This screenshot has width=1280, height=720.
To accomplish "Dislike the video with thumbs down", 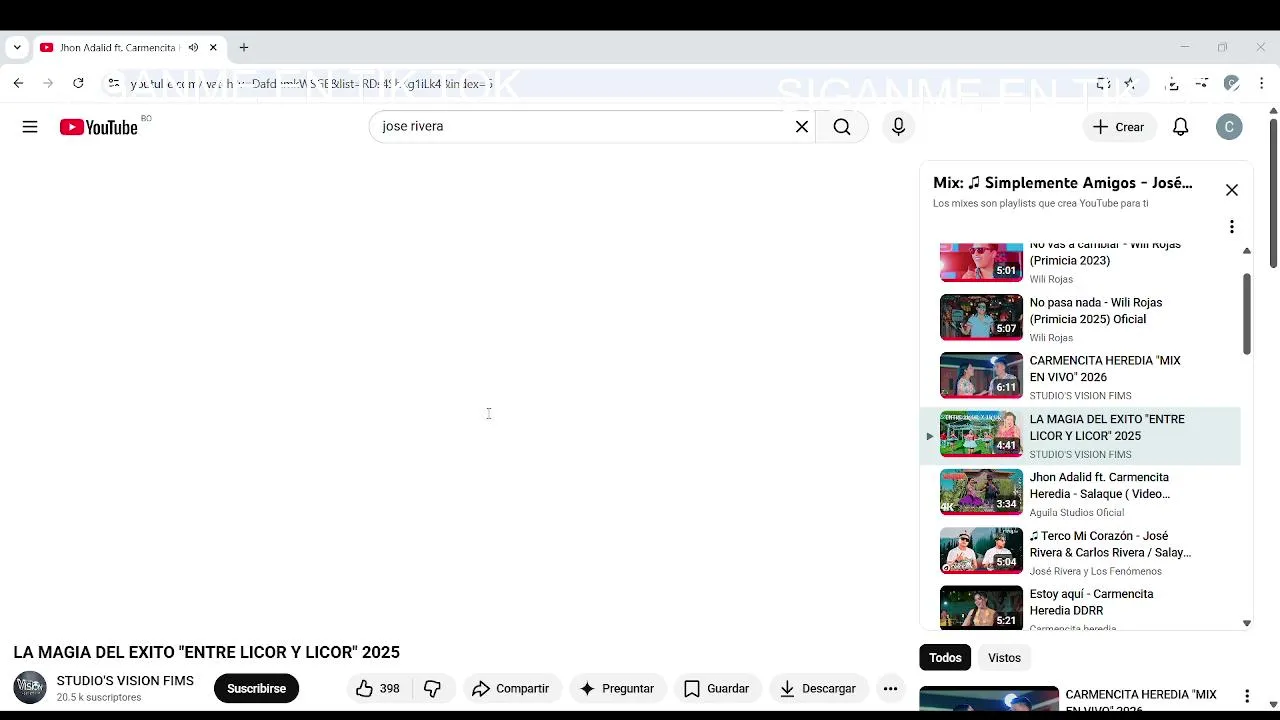I will click(433, 688).
